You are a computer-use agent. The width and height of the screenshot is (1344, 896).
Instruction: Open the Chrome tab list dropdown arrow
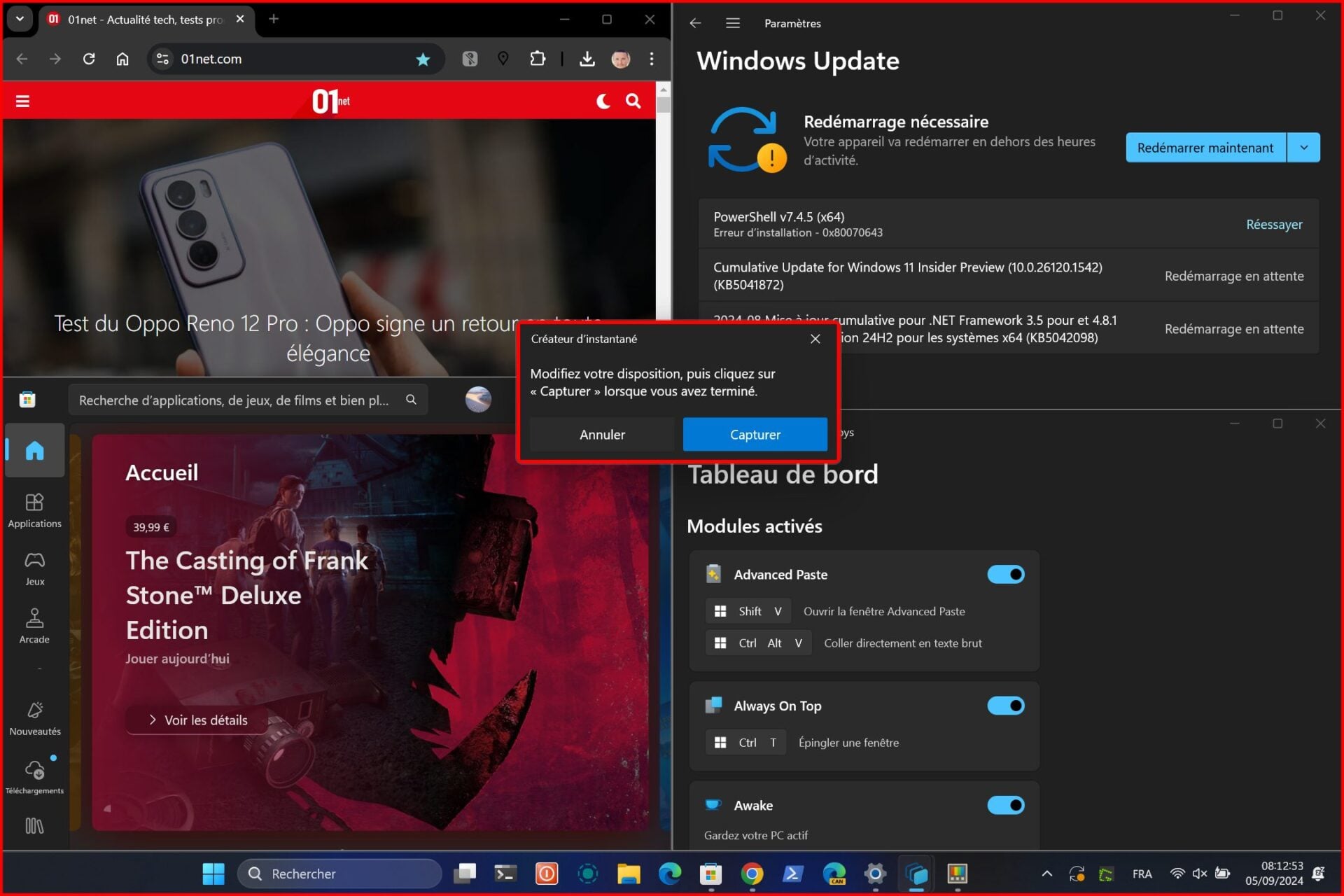tap(20, 19)
